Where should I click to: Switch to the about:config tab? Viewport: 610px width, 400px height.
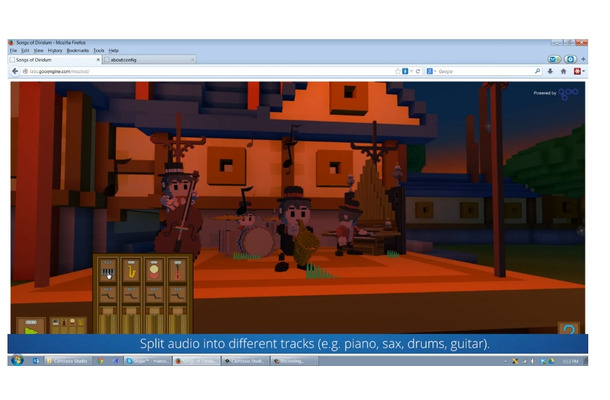pyautogui.click(x=149, y=60)
